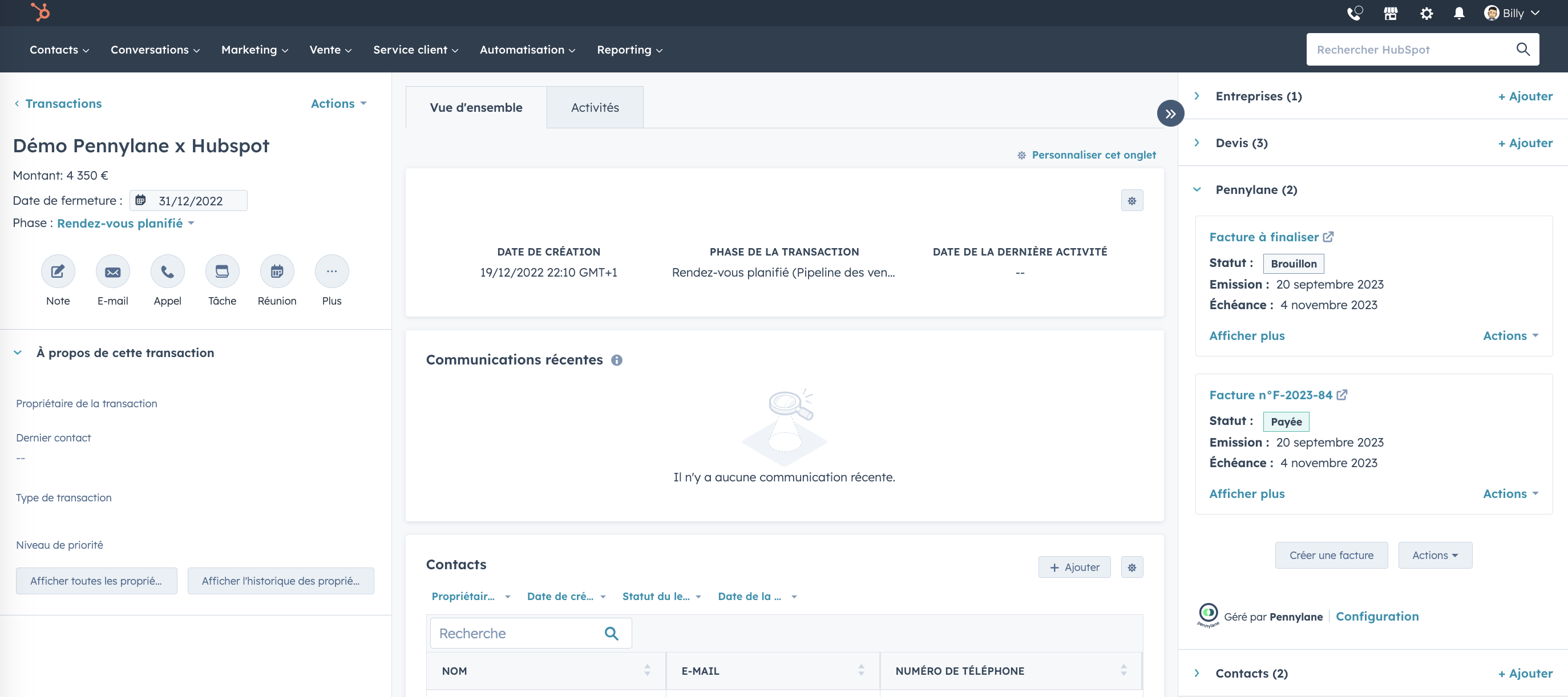This screenshot has height=697, width=1568.
Task: Click Personnaliser cet onglet link
Action: [x=1086, y=155]
